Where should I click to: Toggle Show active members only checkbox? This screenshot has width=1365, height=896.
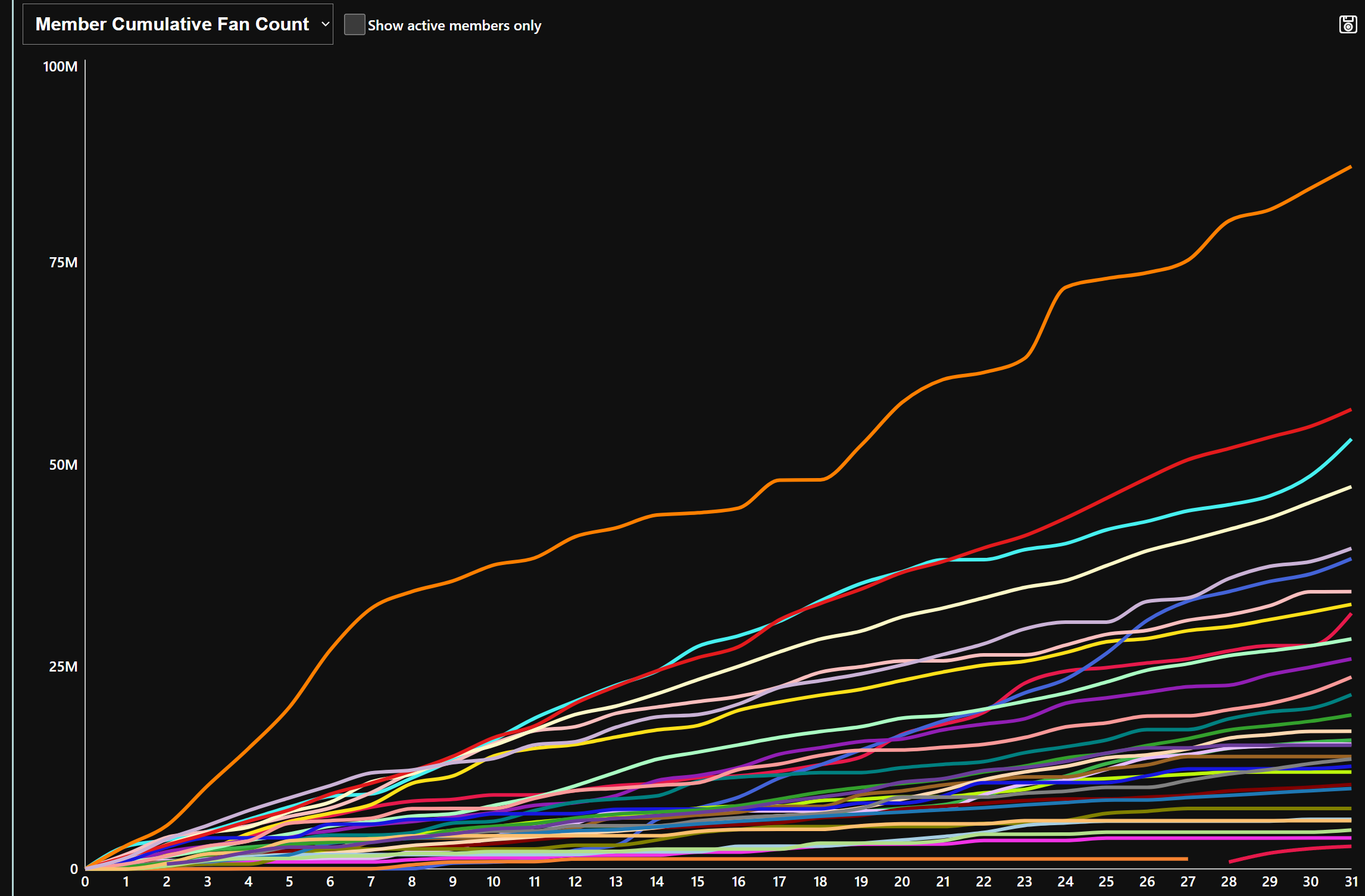[x=354, y=24]
